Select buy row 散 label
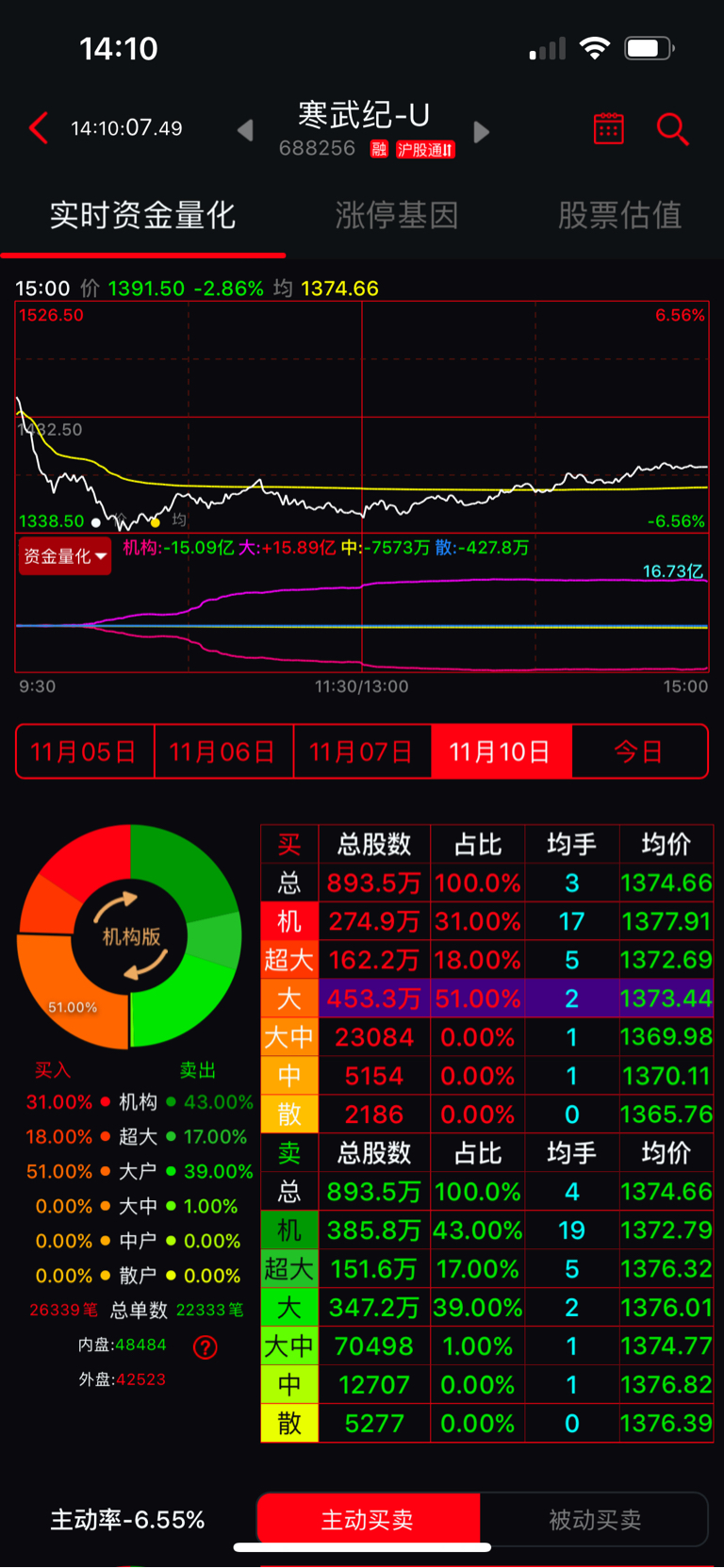The height and width of the screenshot is (1568, 724). point(289,1114)
